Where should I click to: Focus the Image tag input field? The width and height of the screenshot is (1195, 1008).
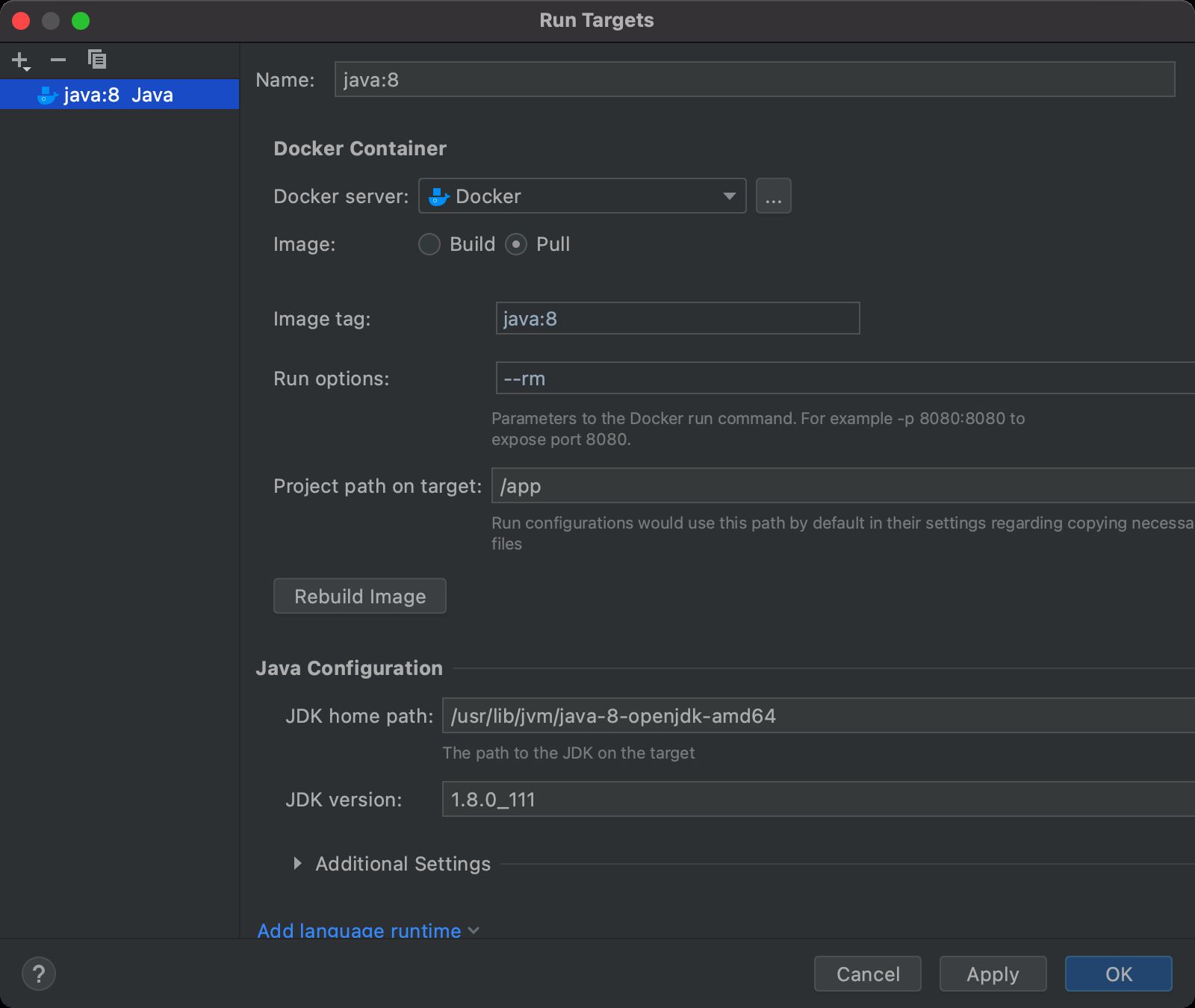[677, 319]
